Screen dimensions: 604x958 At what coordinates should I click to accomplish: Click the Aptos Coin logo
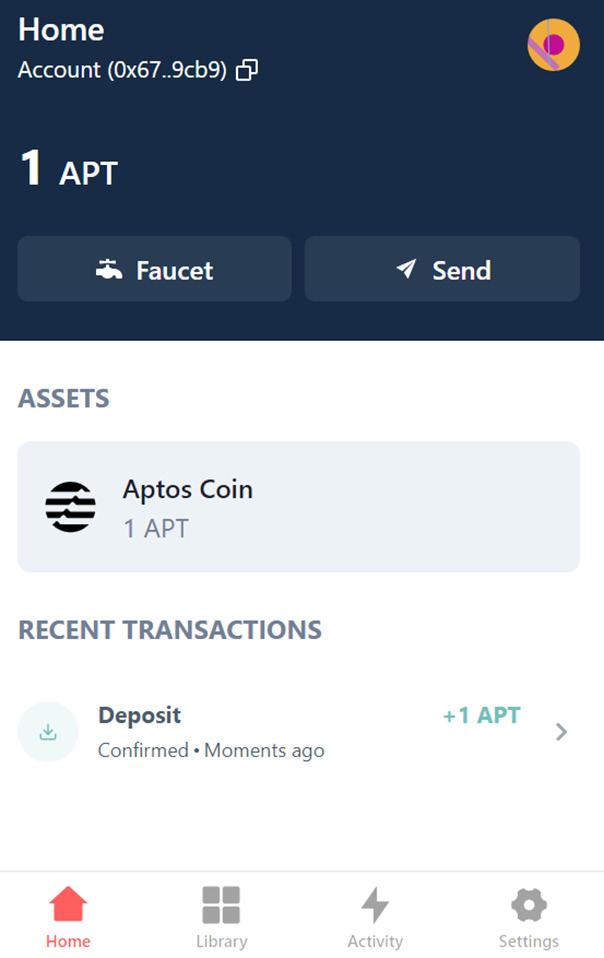(x=71, y=506)
